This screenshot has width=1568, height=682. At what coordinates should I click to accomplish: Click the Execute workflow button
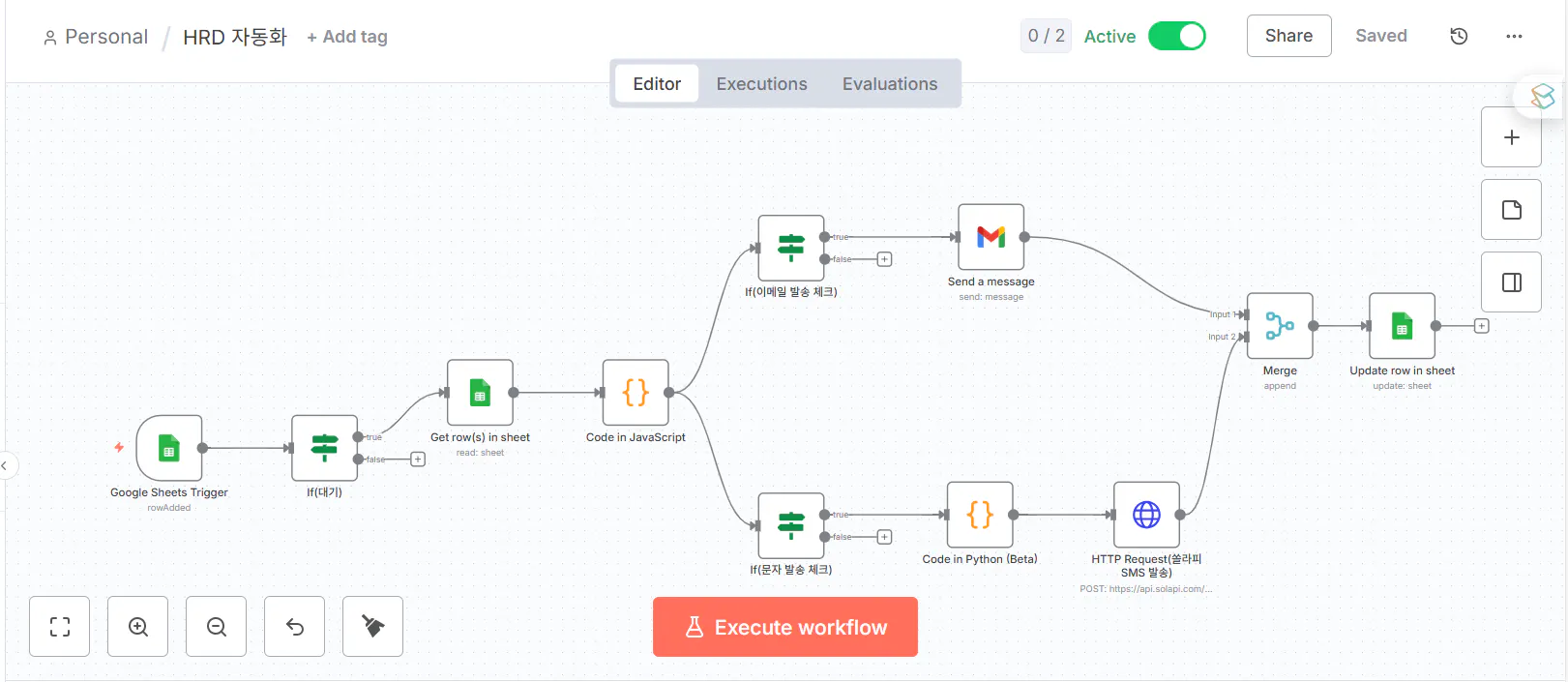coord(784,627)
